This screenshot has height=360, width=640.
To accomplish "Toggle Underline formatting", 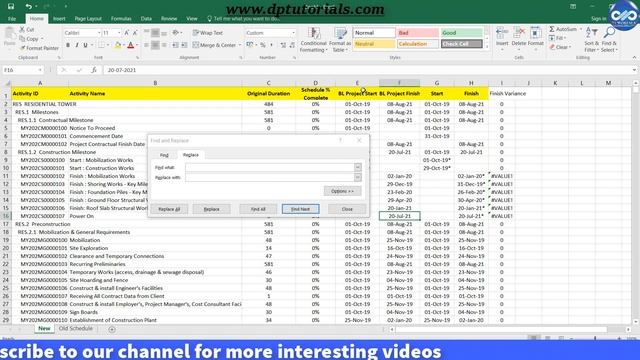I will 86,45.
